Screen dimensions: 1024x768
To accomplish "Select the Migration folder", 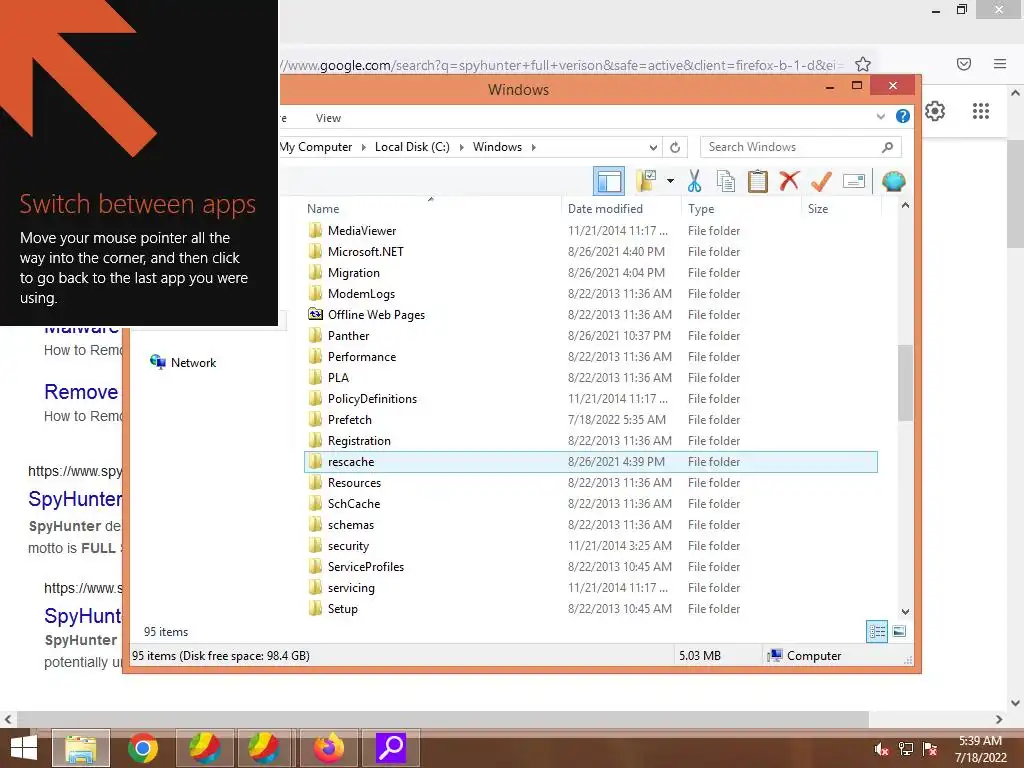I will pyautogui.click(x=353, y=272).
